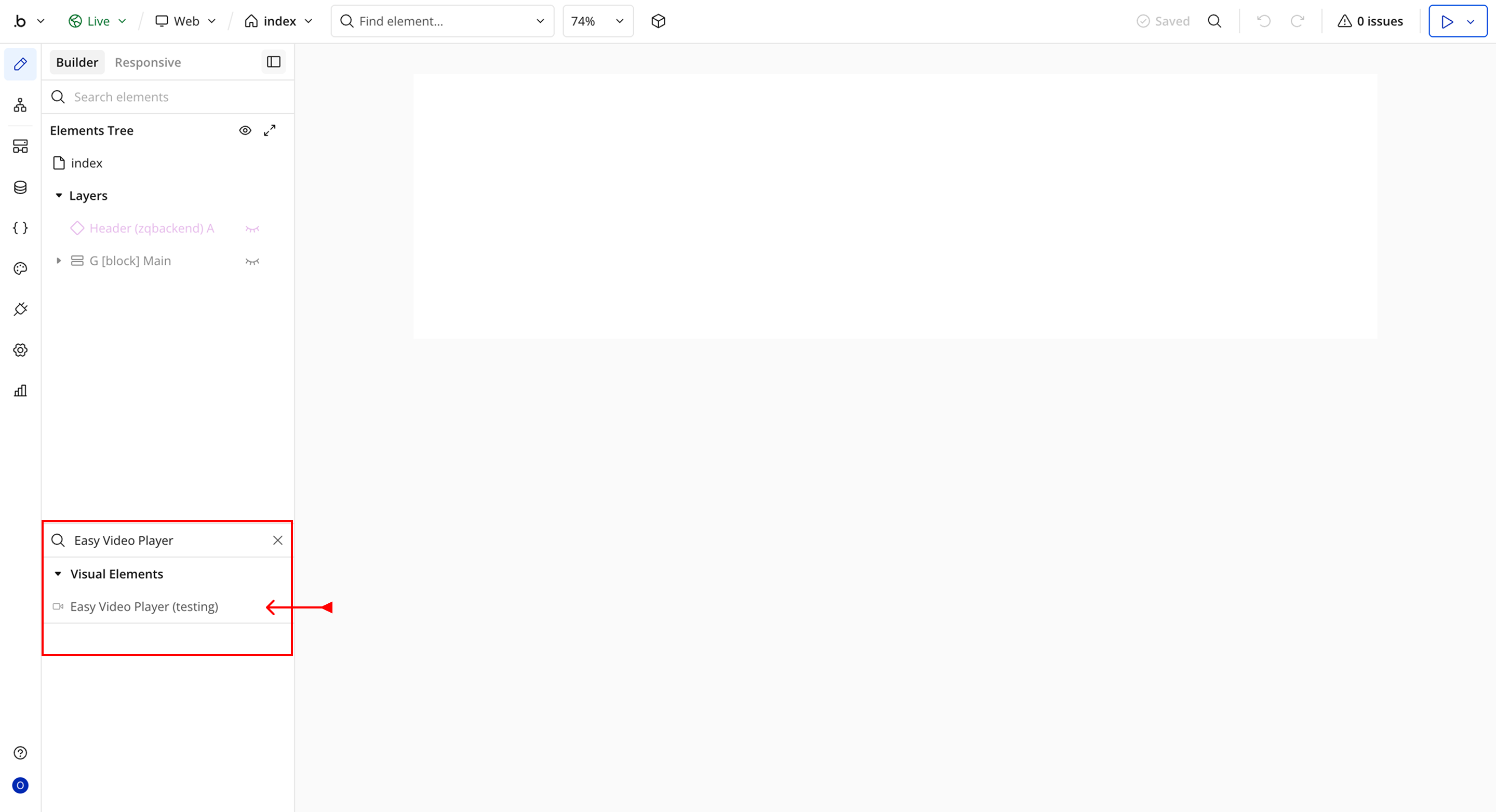The width and height of the screenshot is (1496, 812).
Task: Open the Data tab database icon
Action: (20, 187)
